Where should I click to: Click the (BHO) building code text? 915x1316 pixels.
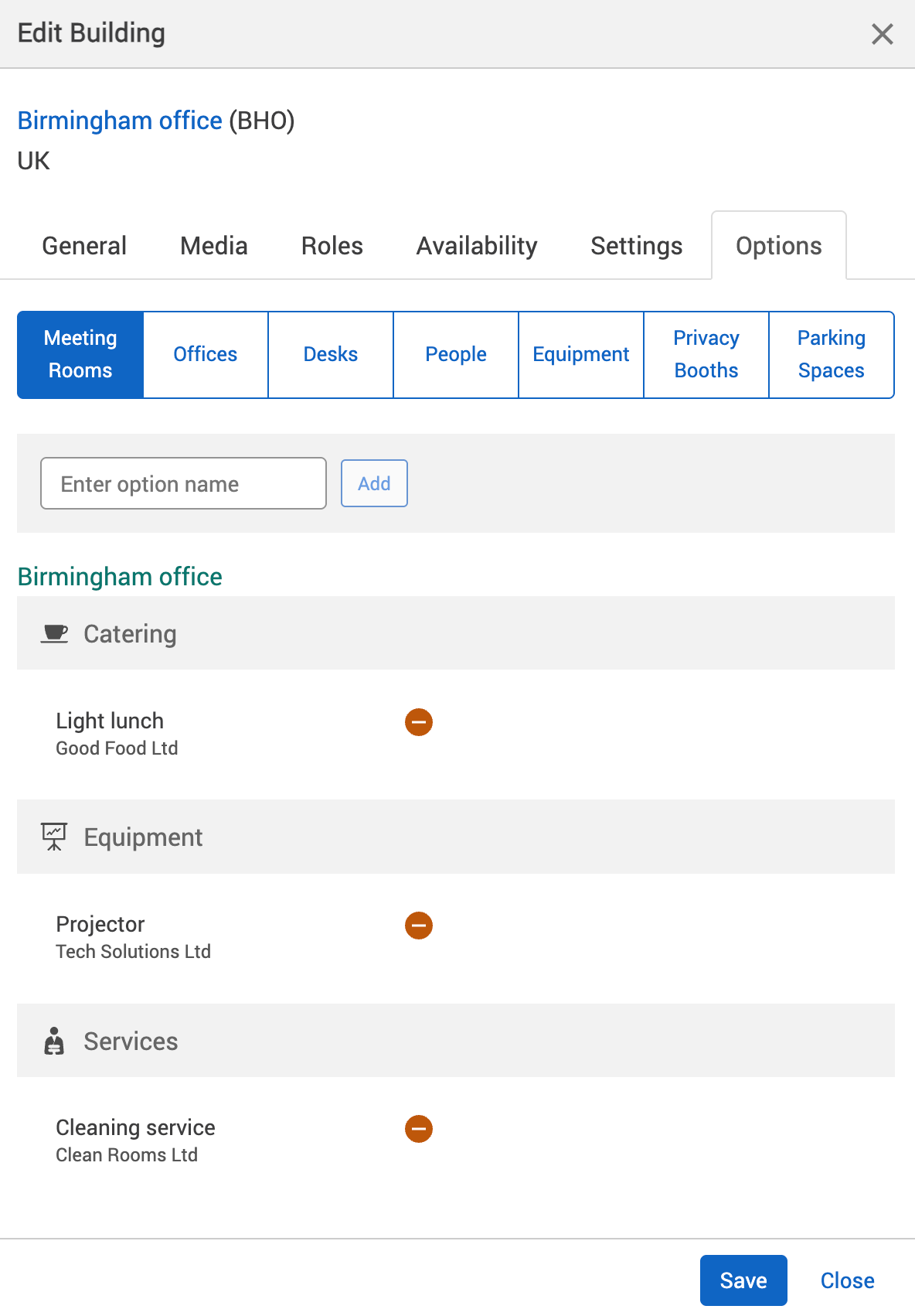click(x=262, y=121)
